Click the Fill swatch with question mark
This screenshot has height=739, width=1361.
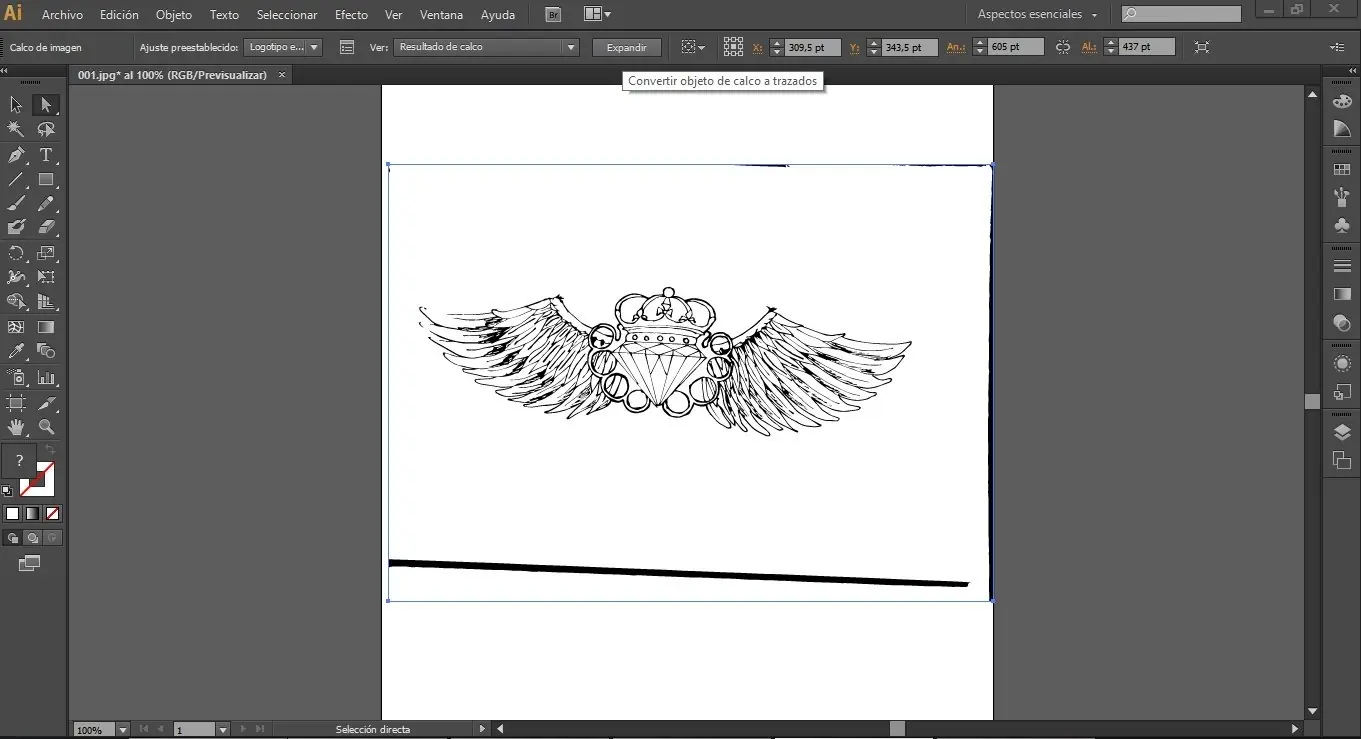(x=19, y=461)
